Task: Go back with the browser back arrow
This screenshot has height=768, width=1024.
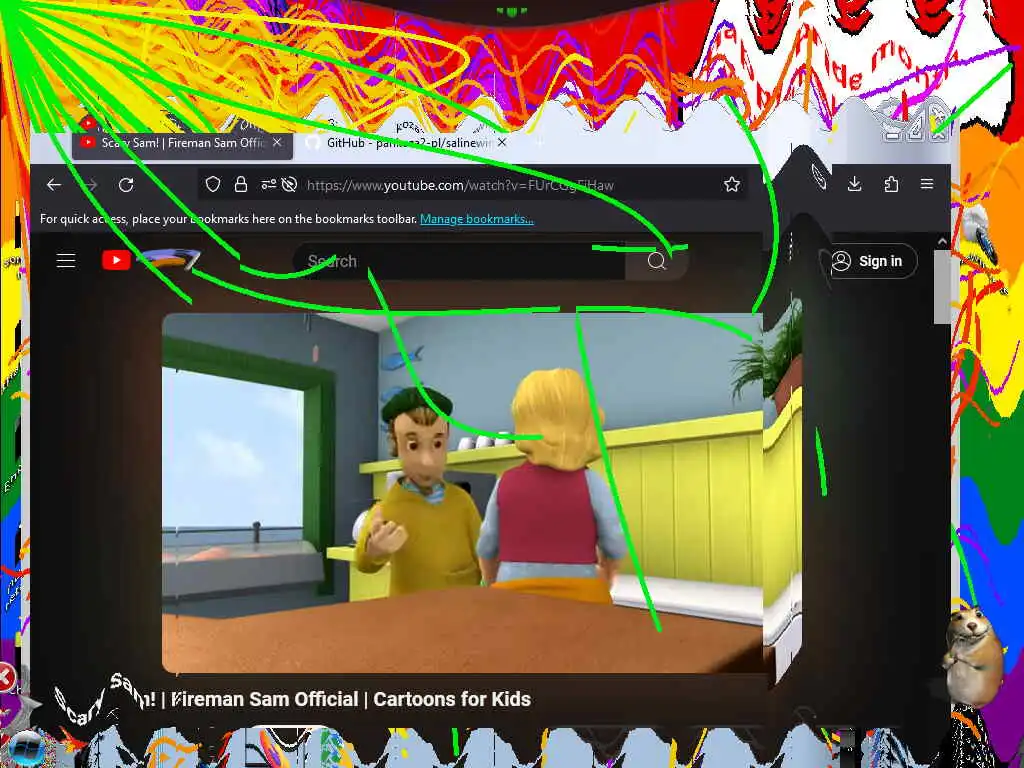Action: 54,185
